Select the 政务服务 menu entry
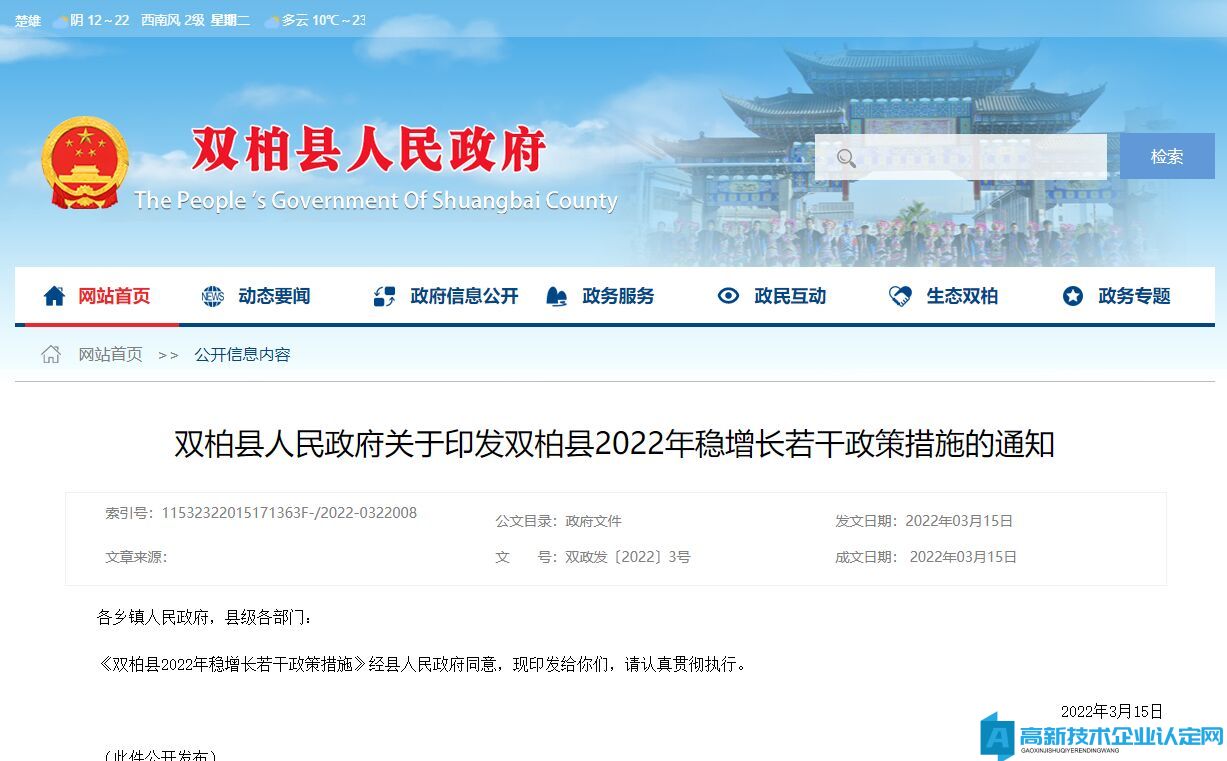Image resolution: width=1227 pixels, height=761 pixels. click(x=618, y=296)
